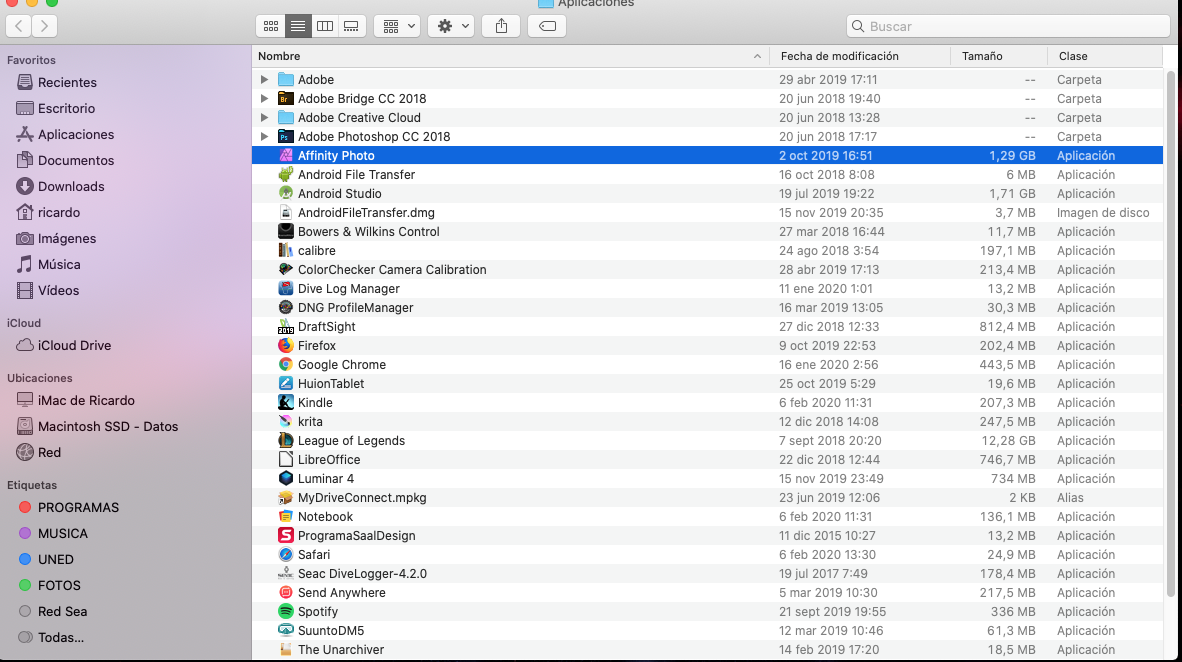Select the Google Chrome app icon

[286, 364]
